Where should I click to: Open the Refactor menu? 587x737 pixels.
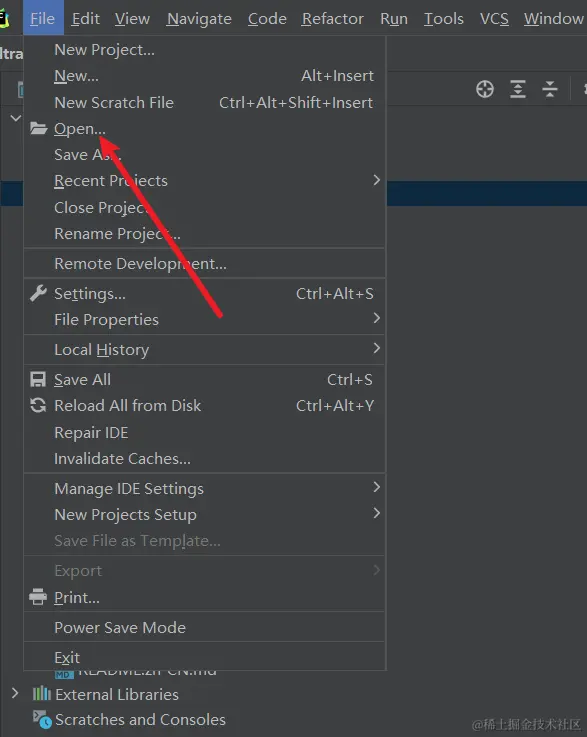click(x=332, y=18)
